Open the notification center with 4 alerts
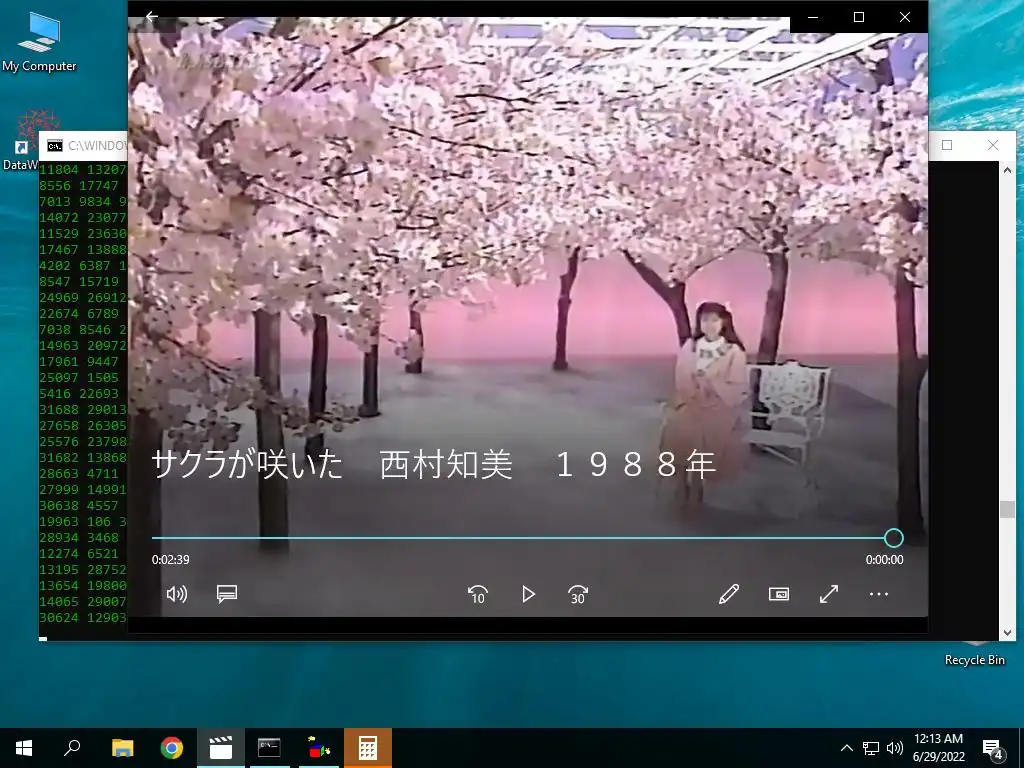This screenshot has height=768, width=1024. coord(993,748)
